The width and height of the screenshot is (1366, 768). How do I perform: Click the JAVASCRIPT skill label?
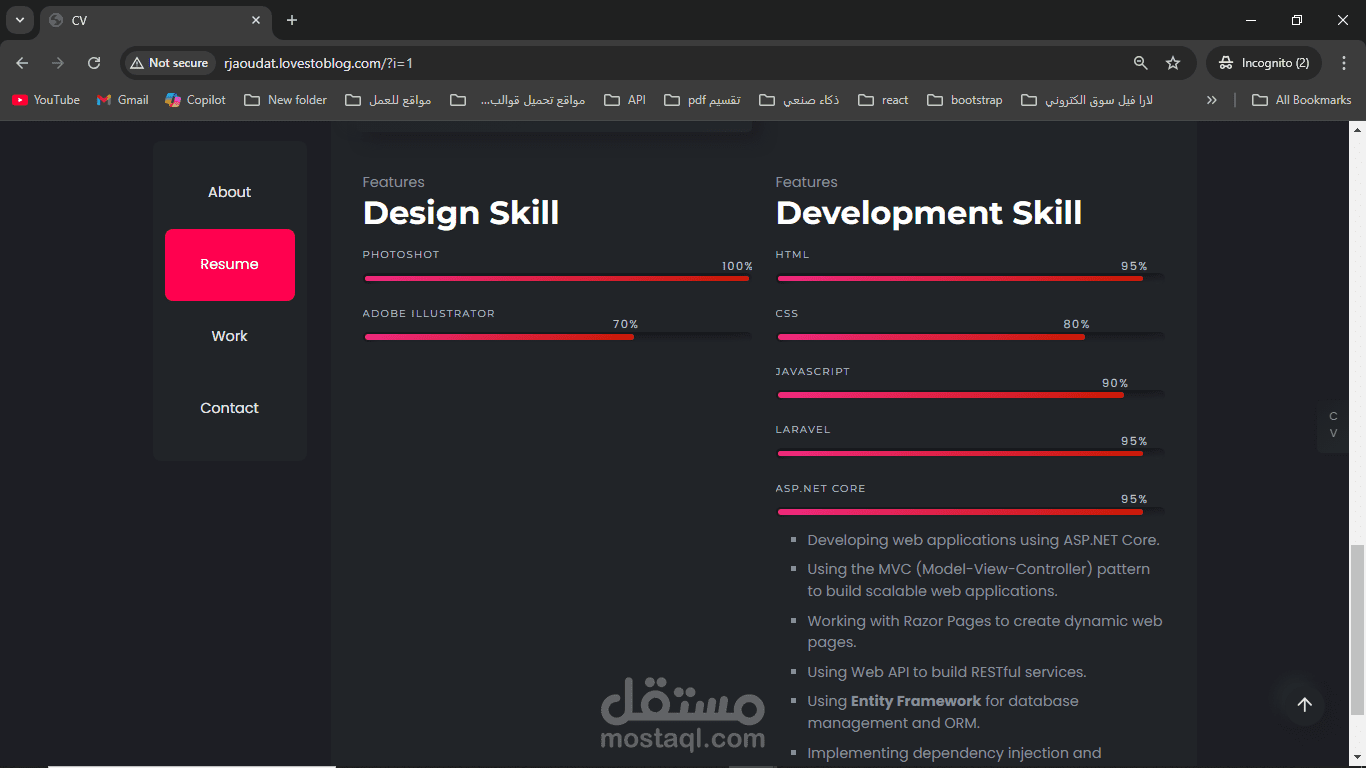coord(813,372)
